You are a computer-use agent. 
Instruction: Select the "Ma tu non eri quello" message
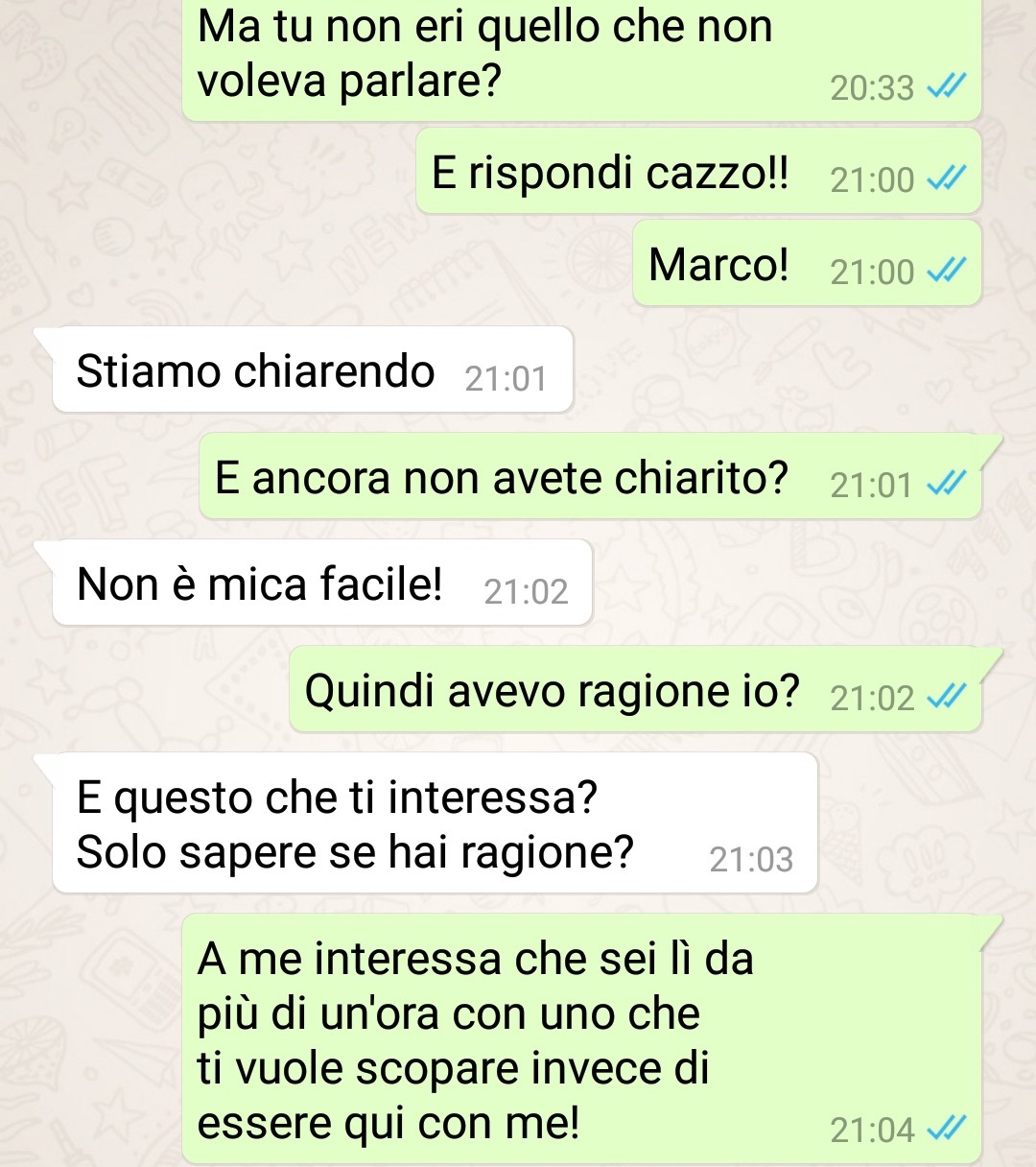pos(581,58)
